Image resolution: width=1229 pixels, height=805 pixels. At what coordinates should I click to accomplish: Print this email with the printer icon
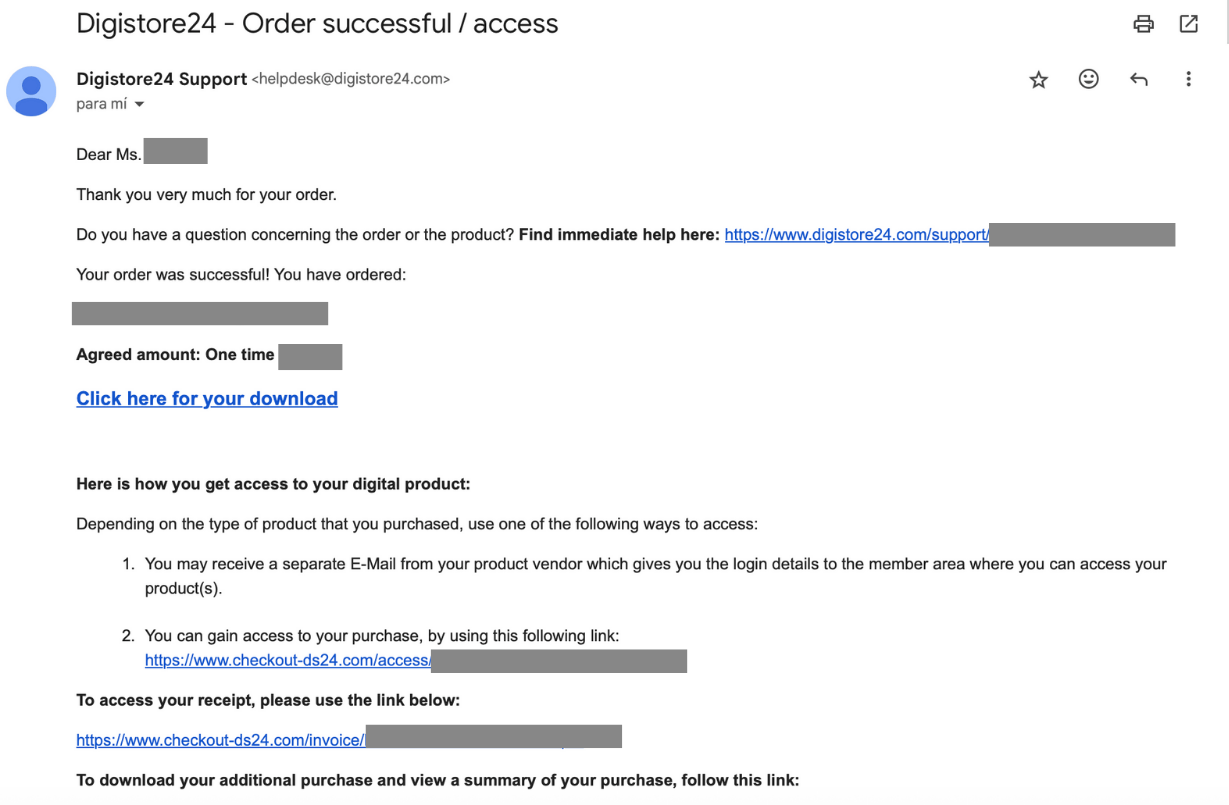click(x=1143, y=24)
